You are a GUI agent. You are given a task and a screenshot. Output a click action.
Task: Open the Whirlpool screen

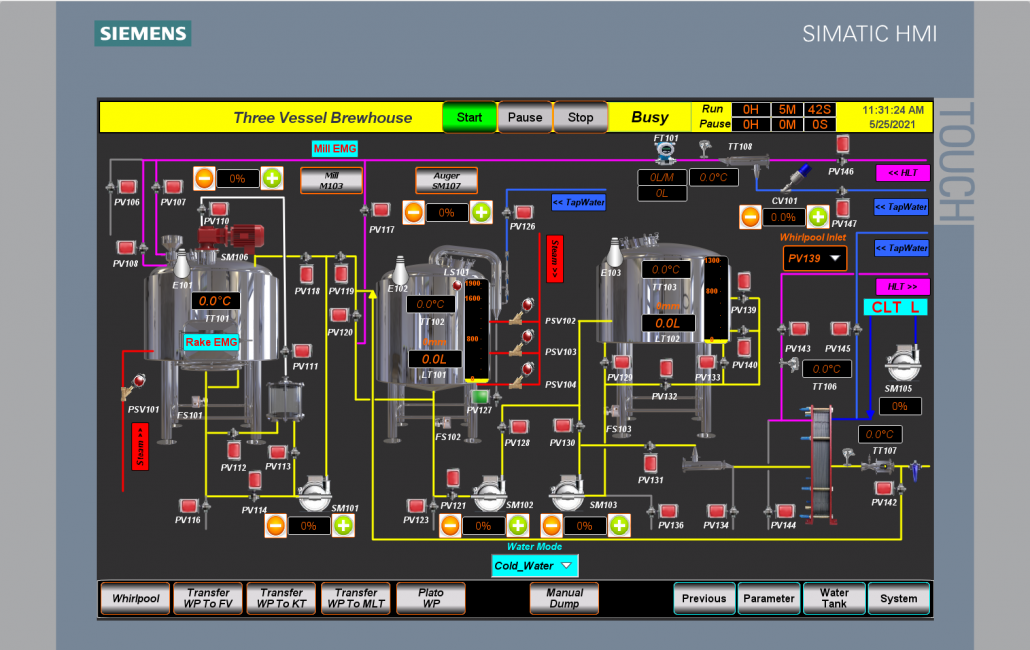[x=135, y=598]
